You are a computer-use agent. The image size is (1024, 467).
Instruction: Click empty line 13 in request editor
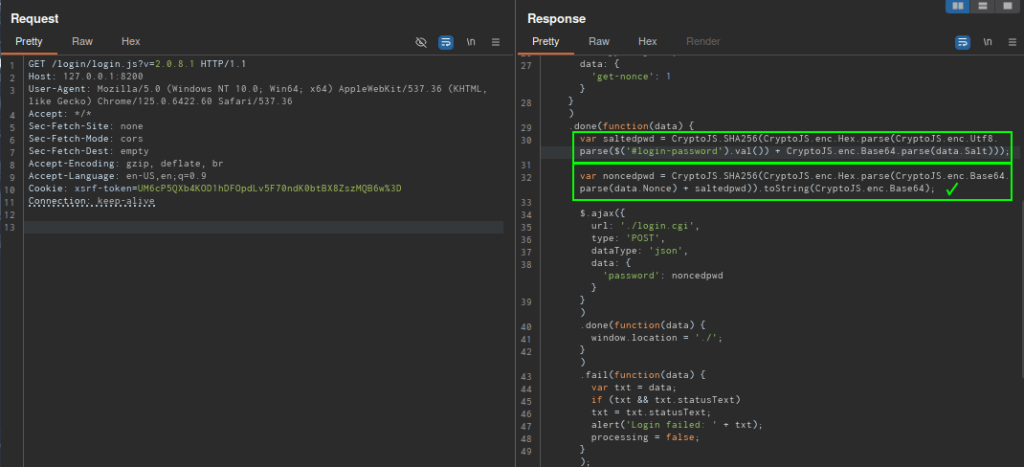tap(260, 227)
